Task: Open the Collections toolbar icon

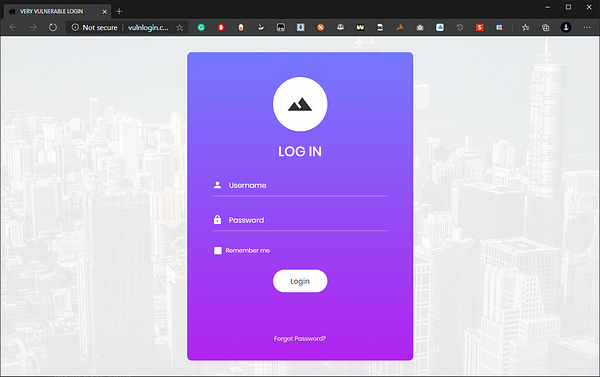Action: pyautogui.click(x=545, y=27)
